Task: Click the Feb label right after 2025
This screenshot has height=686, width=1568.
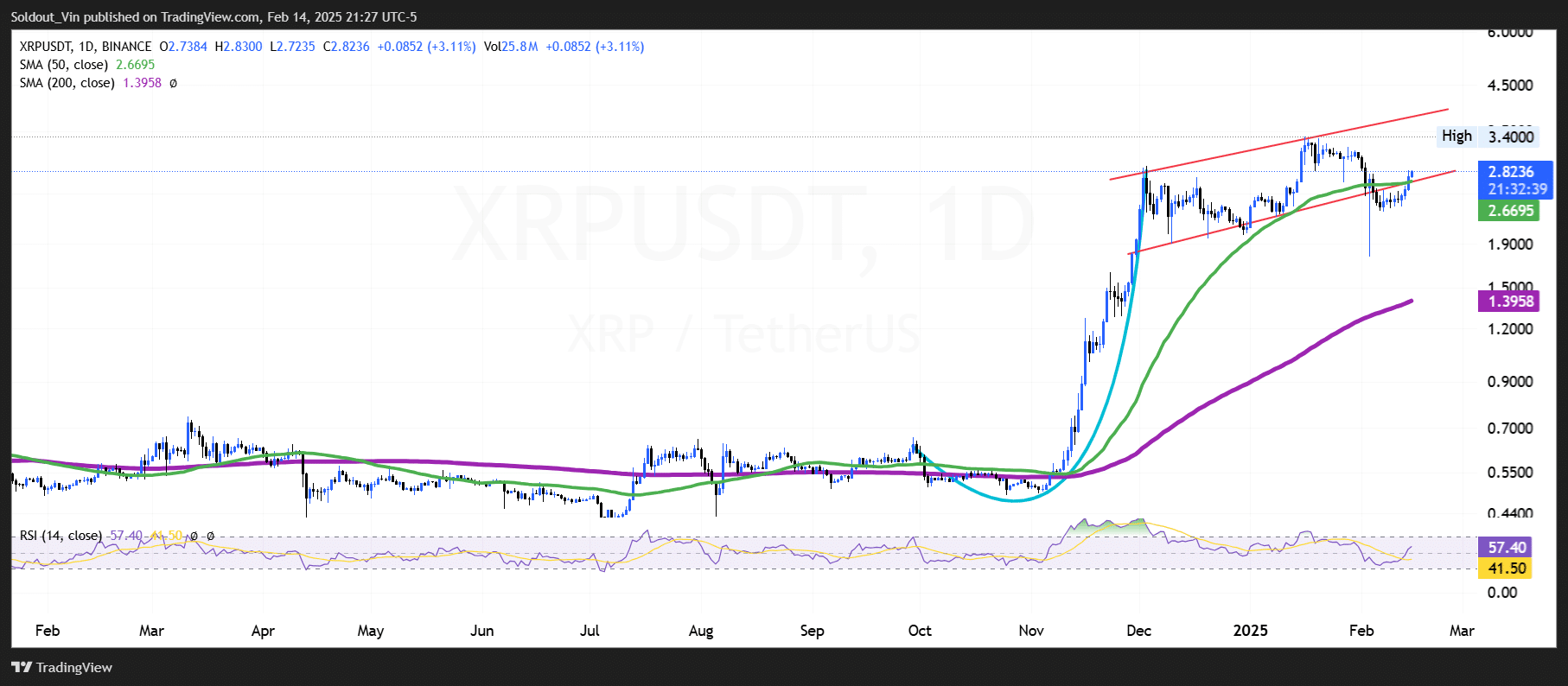Action: click(x=1361, y=631)
